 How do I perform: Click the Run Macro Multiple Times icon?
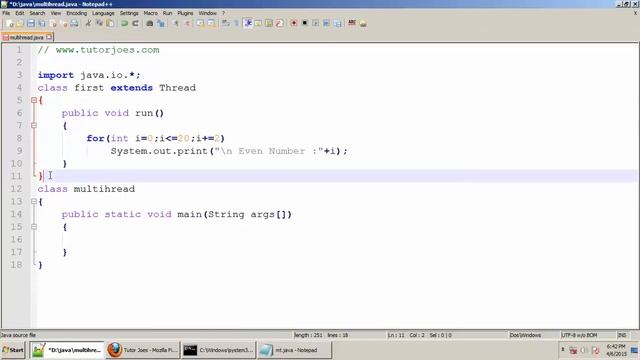click(x=326, y=23)
